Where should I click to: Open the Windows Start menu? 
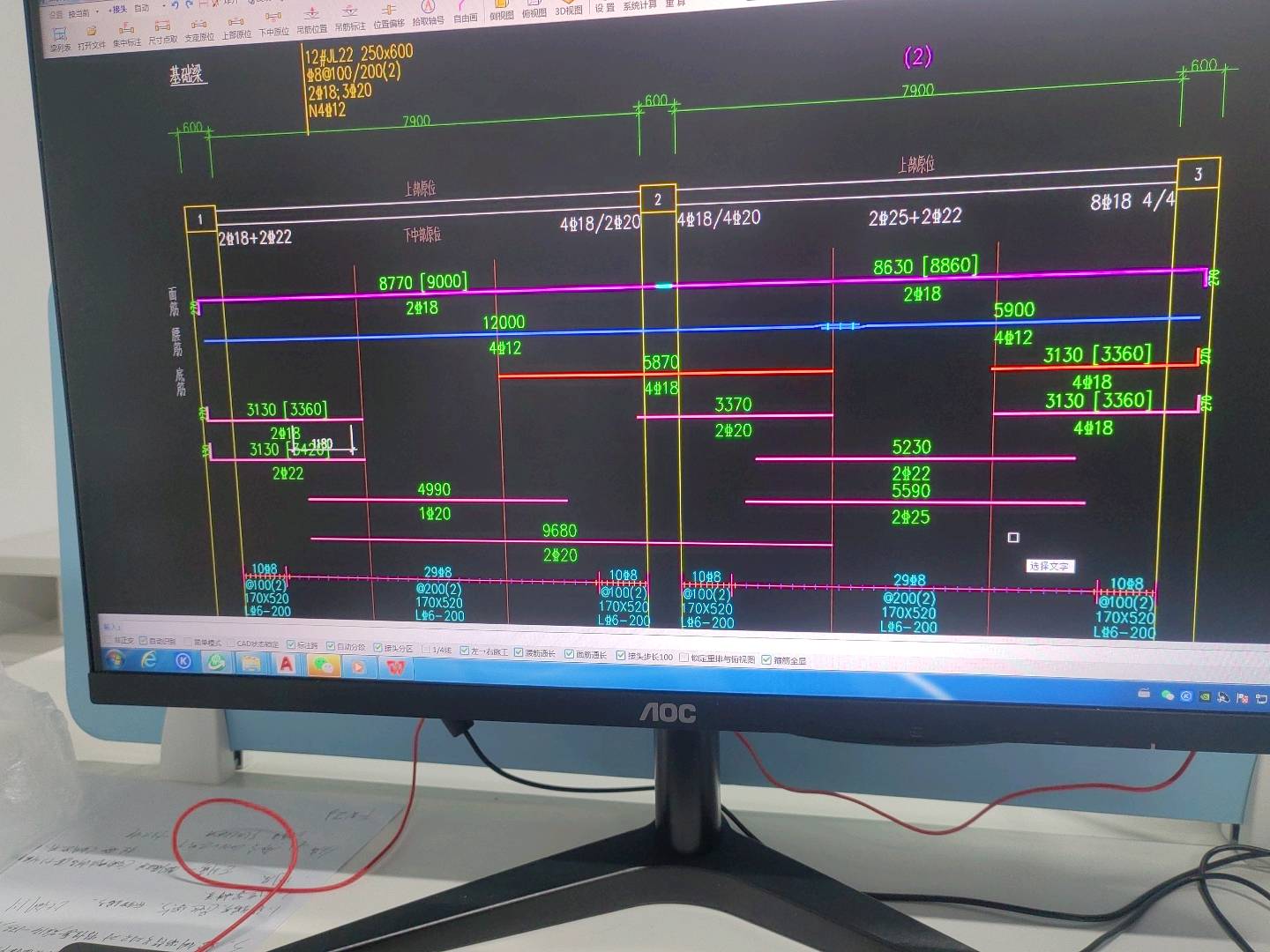click(115, 658)
